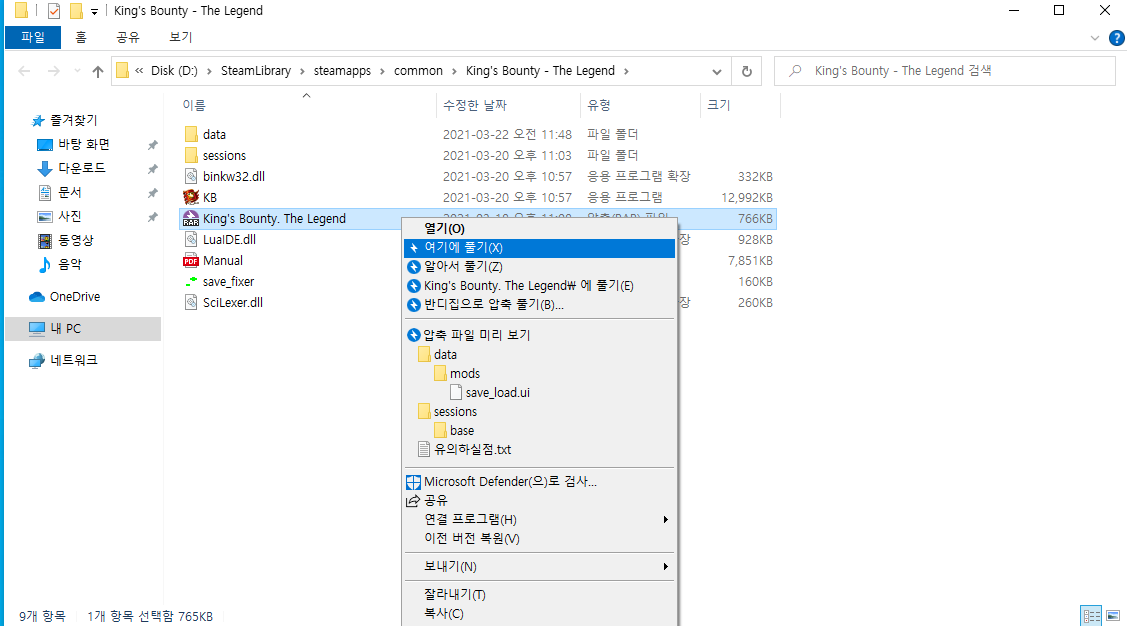The height and width of the screenshot is (626, 1127).
Task: Open Videos (동영상) in sidebar
Action: tap(75, 240)
